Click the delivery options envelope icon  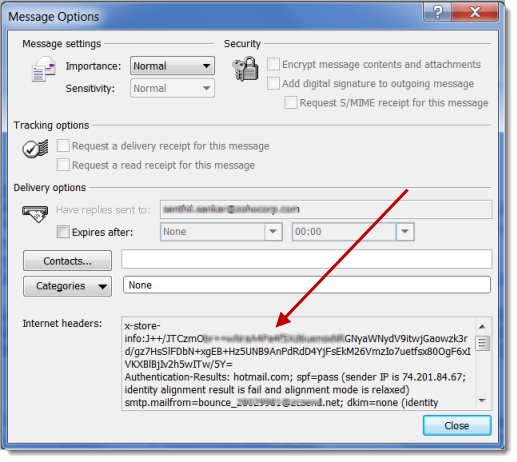pyautogui.click(x=35, y=213)
